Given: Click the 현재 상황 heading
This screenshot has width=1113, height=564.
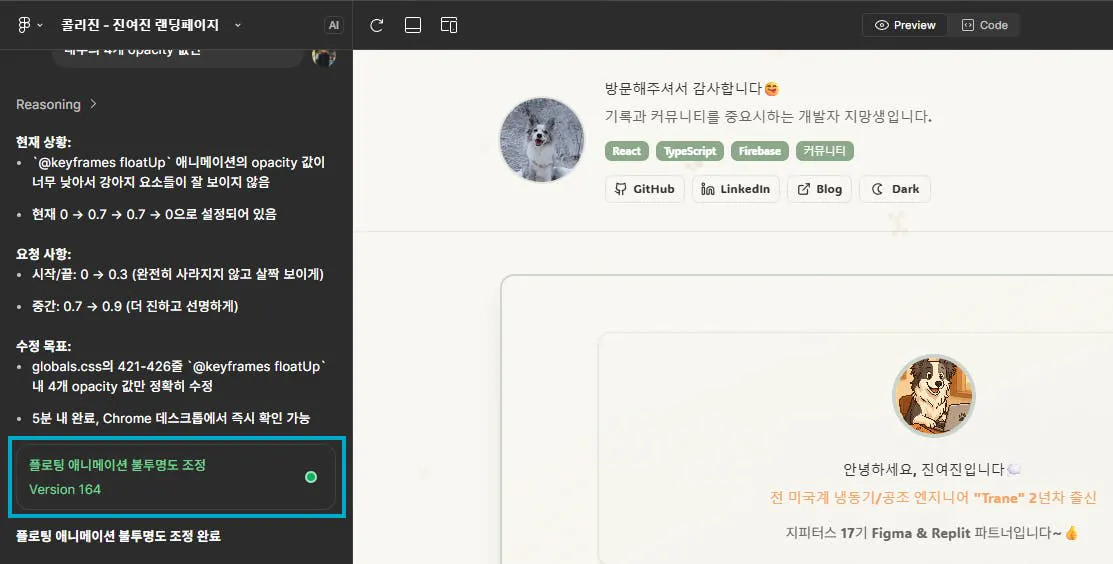Looking at the screenshot, I should [x=44, y=143].
